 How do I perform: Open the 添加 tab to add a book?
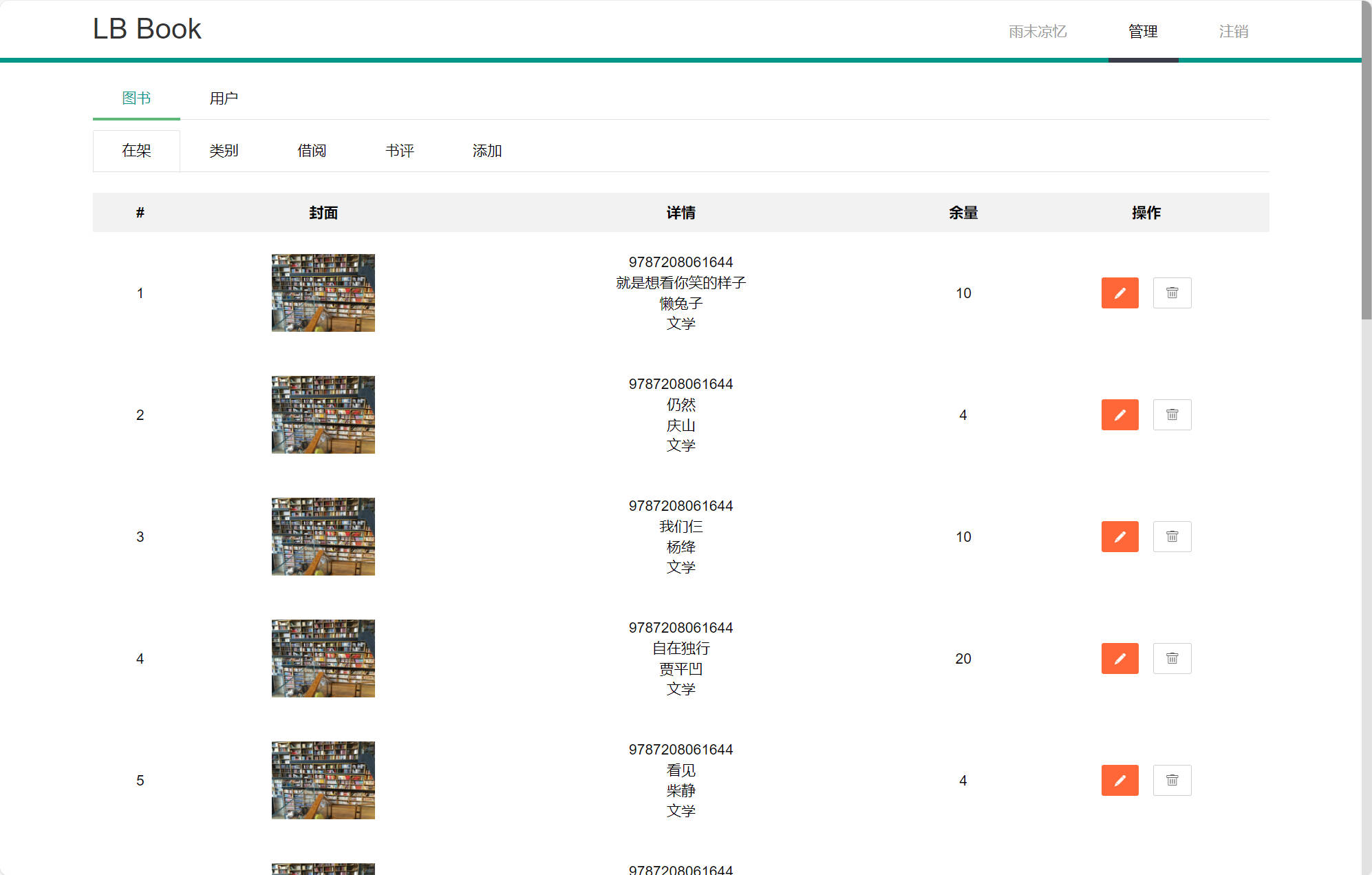point(486,150)
